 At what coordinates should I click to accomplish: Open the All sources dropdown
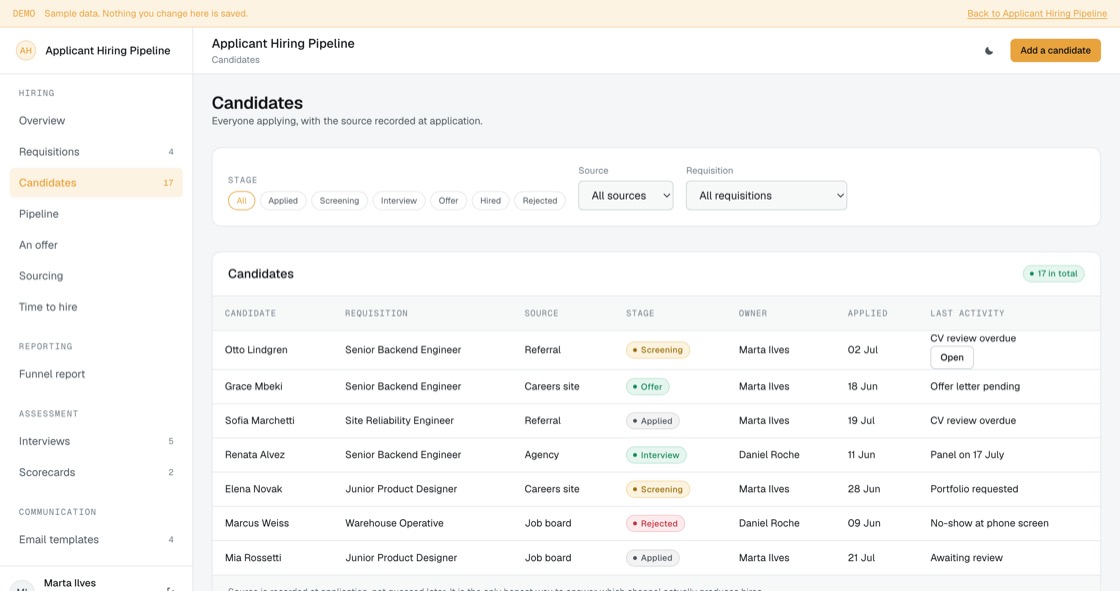[626, 196]
